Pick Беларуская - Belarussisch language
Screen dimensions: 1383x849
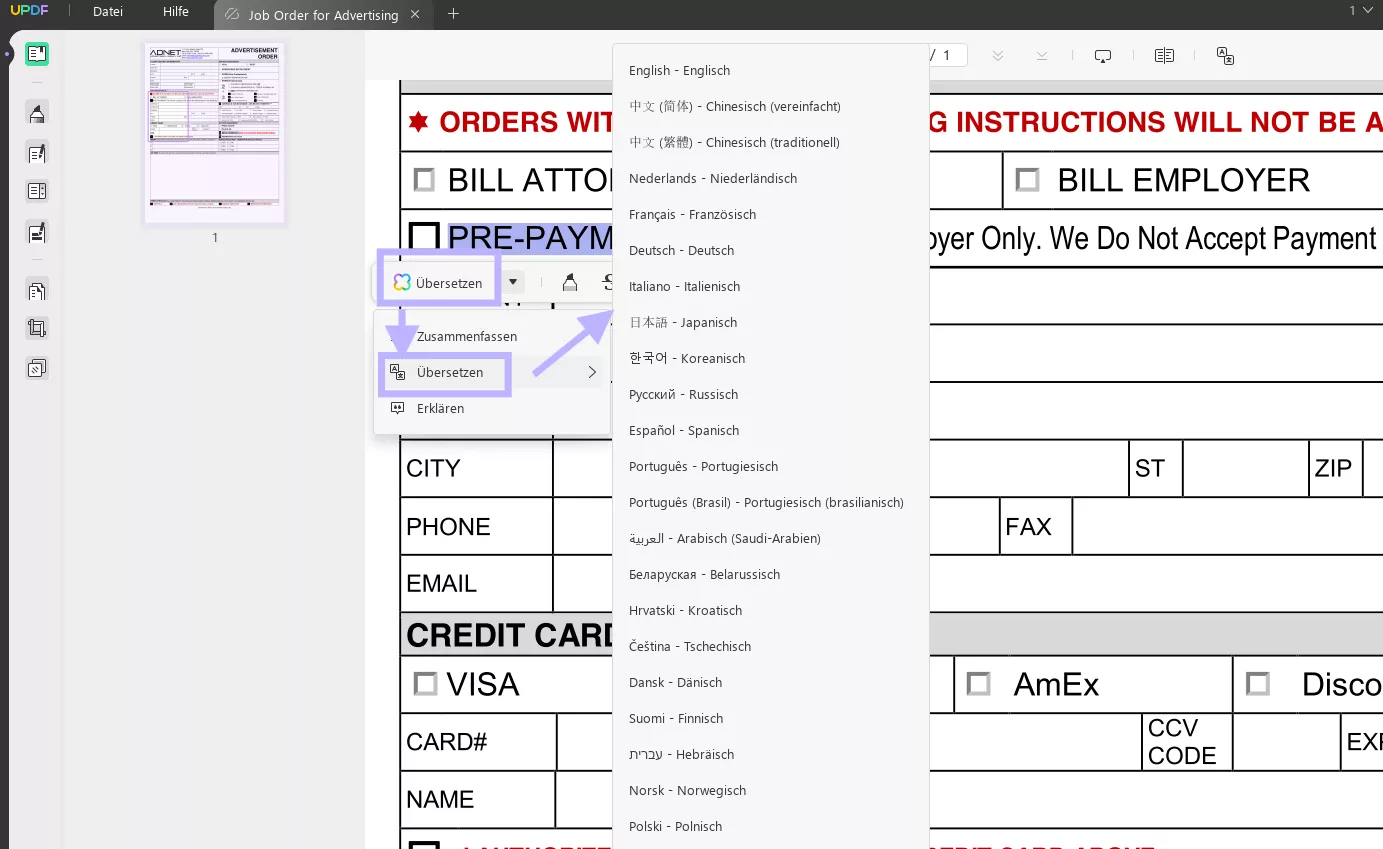704,575
